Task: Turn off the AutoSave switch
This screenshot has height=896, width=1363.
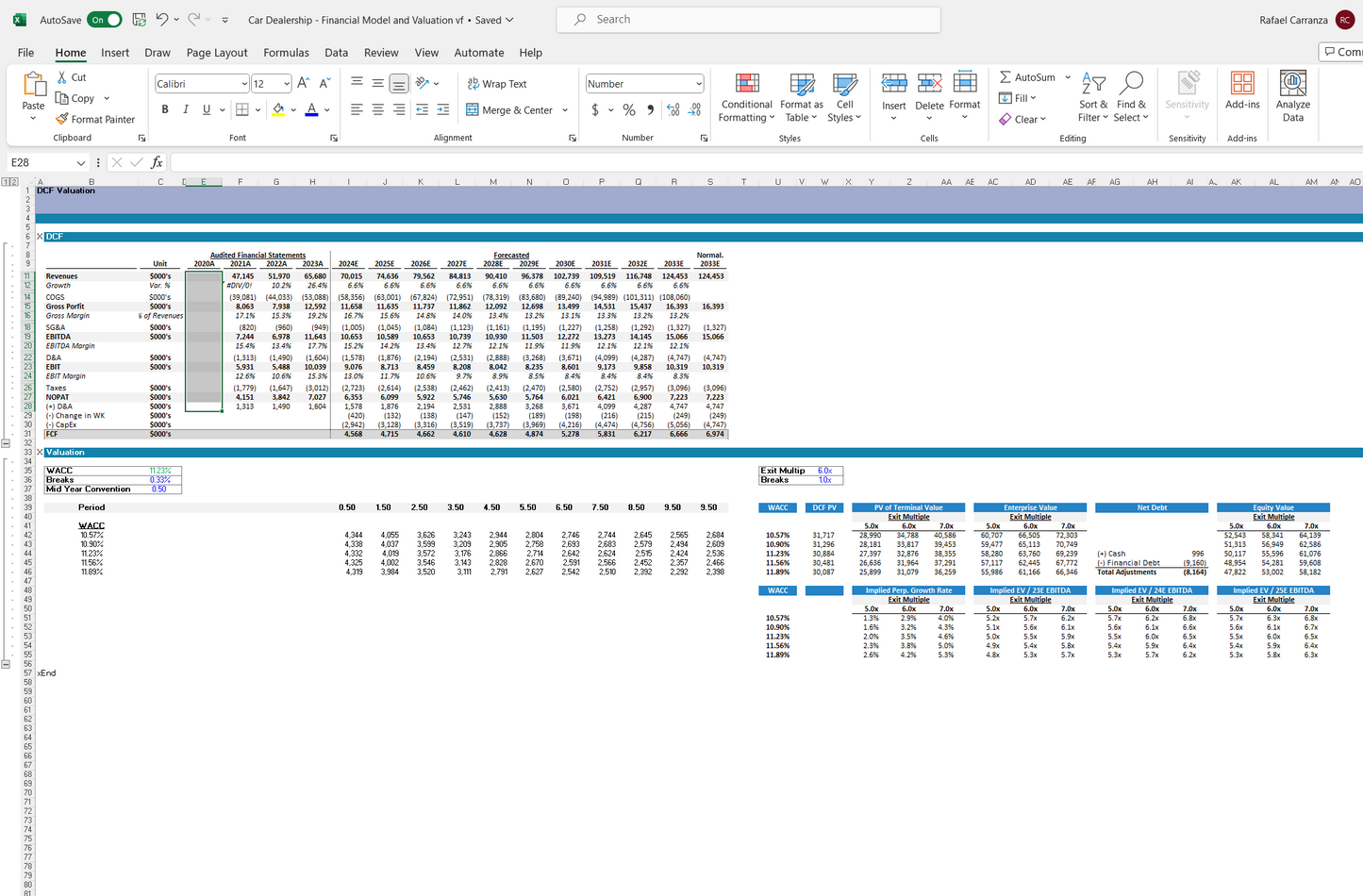Action: click(x=105, y=20)
